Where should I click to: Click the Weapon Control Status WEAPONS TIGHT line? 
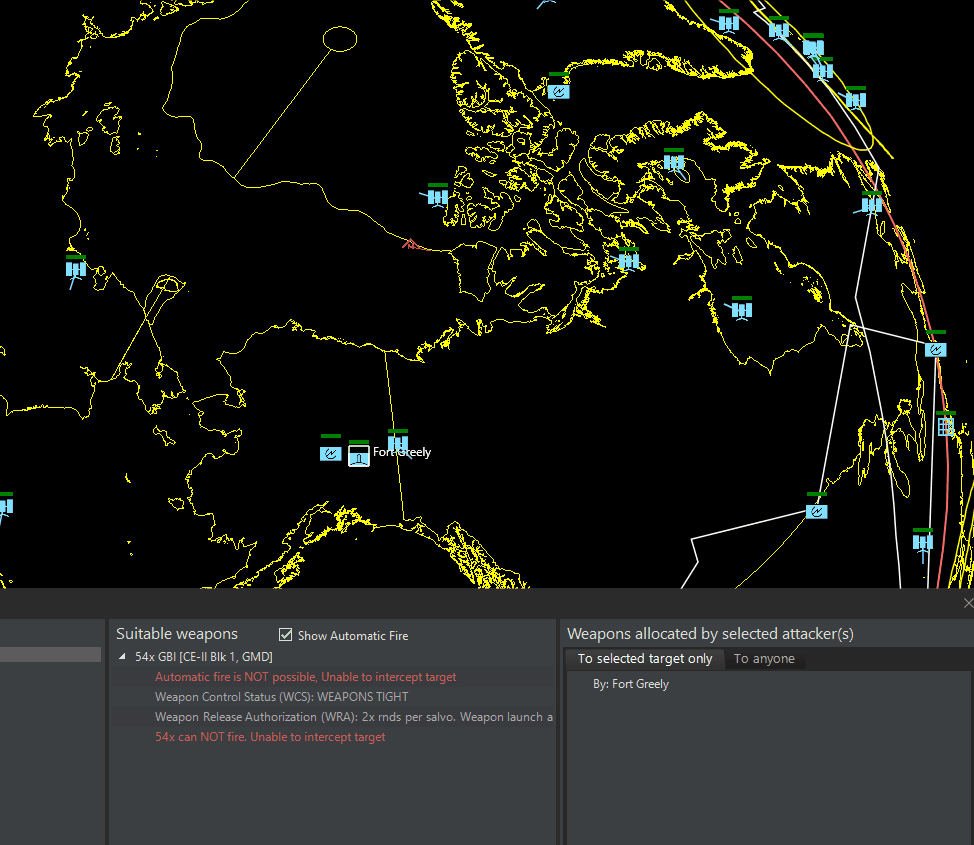(281, 697)
